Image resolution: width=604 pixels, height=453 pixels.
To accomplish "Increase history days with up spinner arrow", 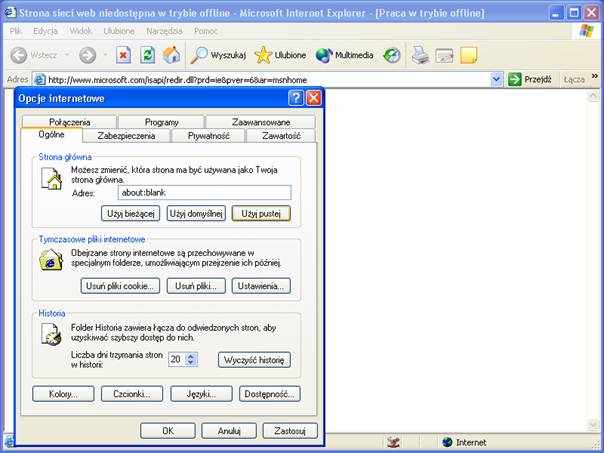I will pos(191,356).
